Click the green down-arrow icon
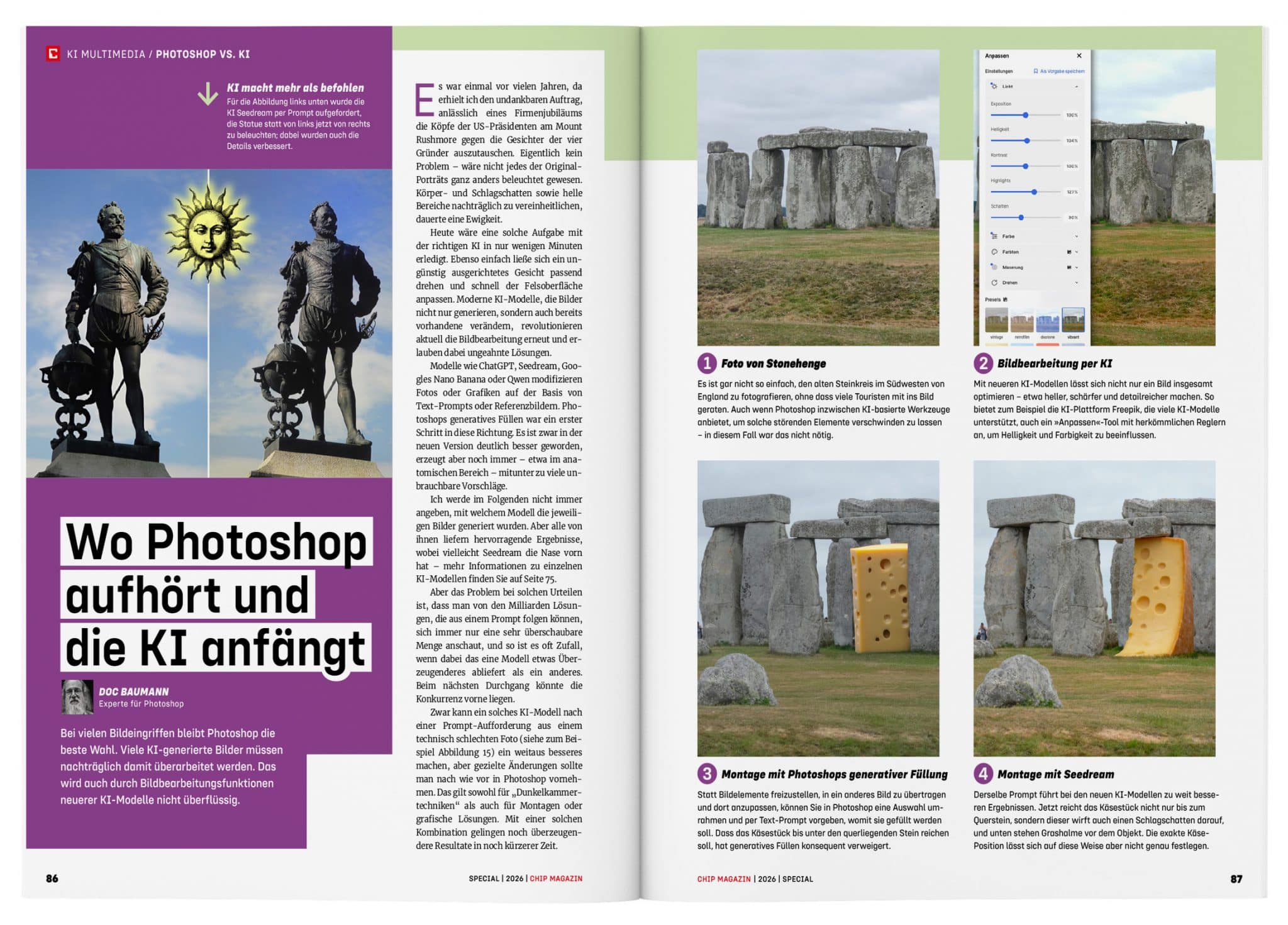Screen dimensions: 1288x925 pos(208,94)
